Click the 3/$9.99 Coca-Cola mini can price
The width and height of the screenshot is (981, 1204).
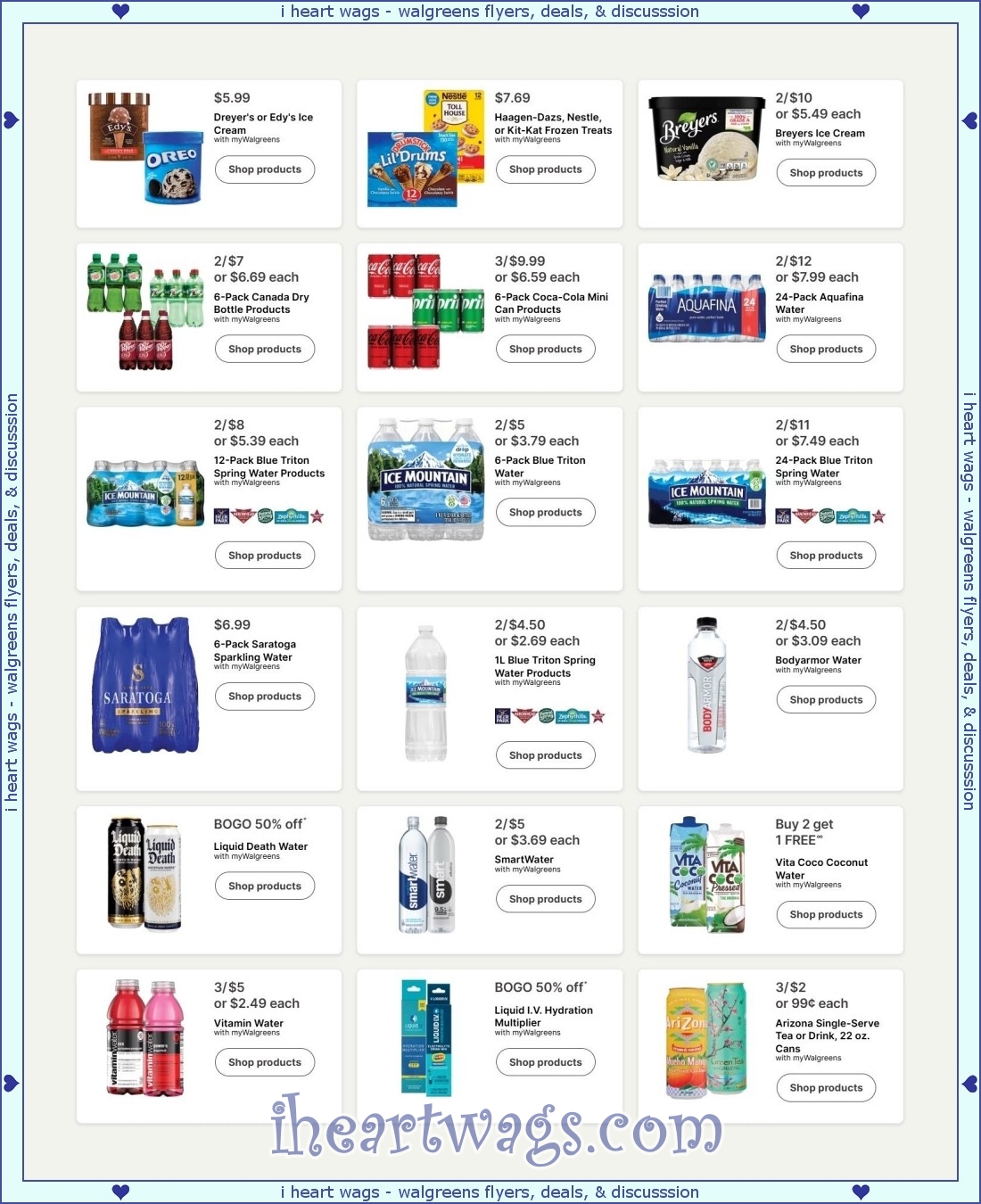tap(520, 261)
